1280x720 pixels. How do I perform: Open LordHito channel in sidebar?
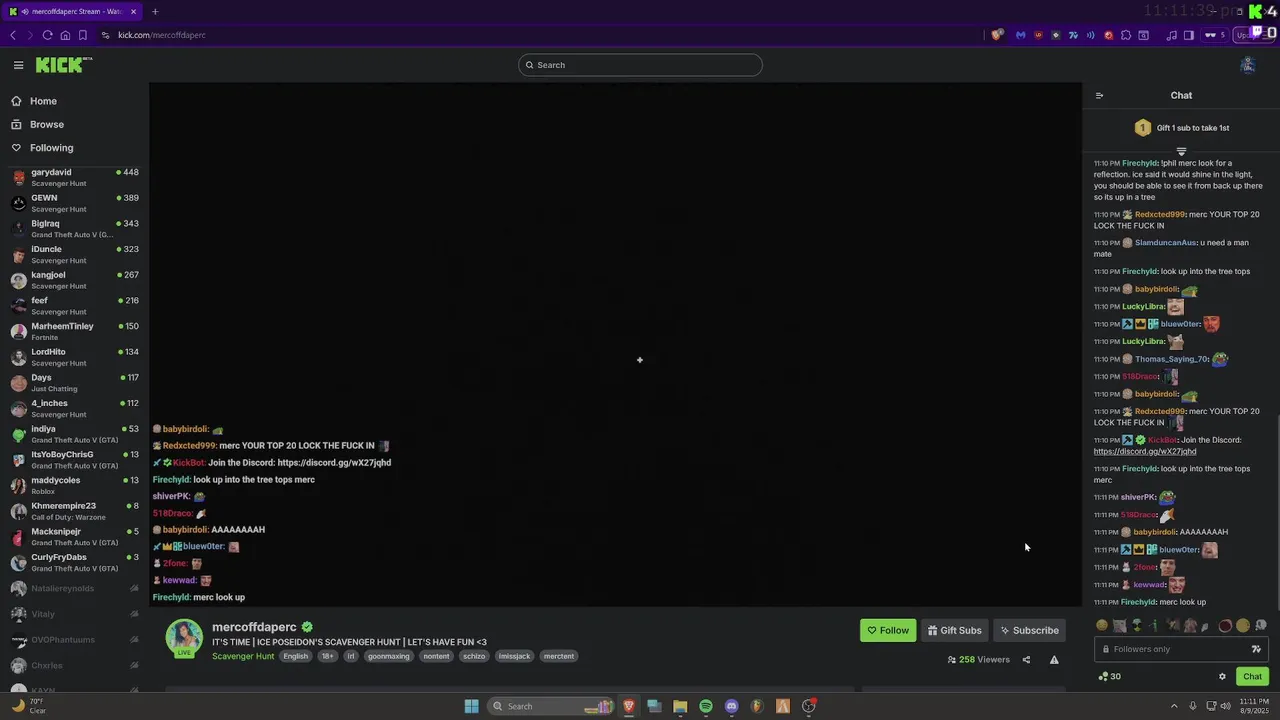click(x=75, y=357)
